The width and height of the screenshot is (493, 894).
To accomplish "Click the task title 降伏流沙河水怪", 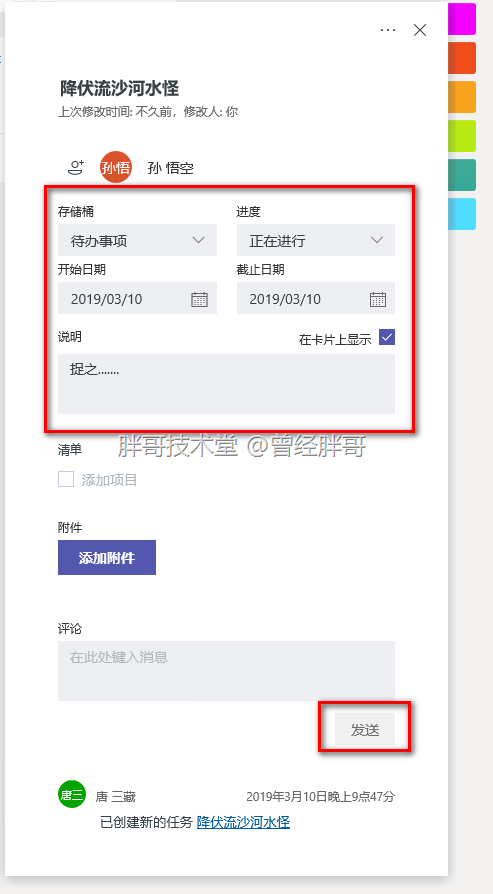I will [x=120, y=88].
